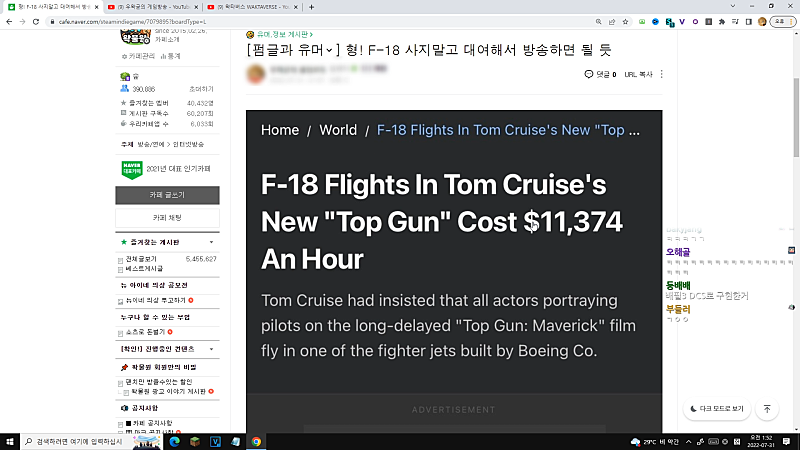Open the Windows Start menu
800x450 pixels.
pos(10,442)
